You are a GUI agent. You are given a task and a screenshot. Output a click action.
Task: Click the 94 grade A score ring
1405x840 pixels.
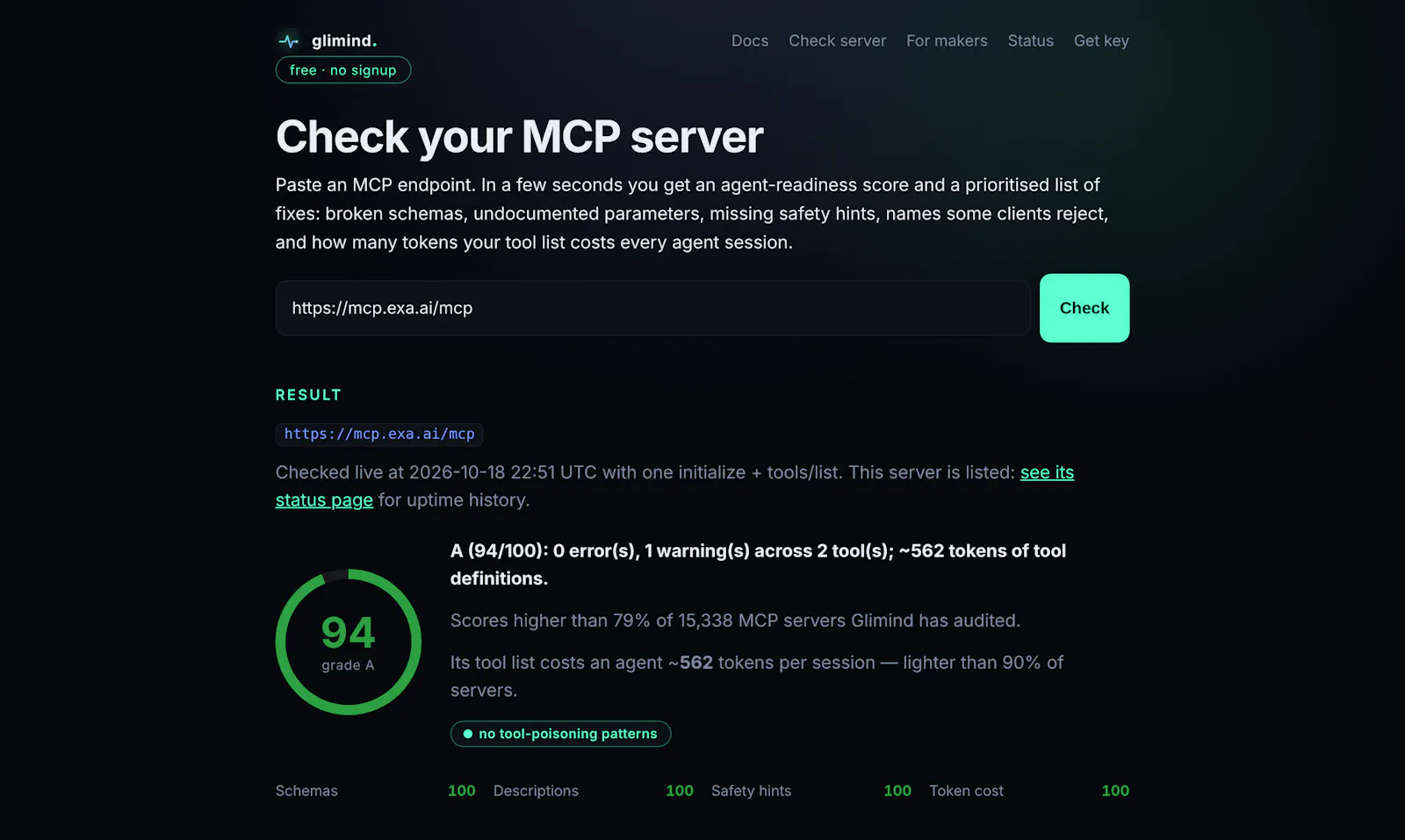pyautogui.click(x=349, y=642)
